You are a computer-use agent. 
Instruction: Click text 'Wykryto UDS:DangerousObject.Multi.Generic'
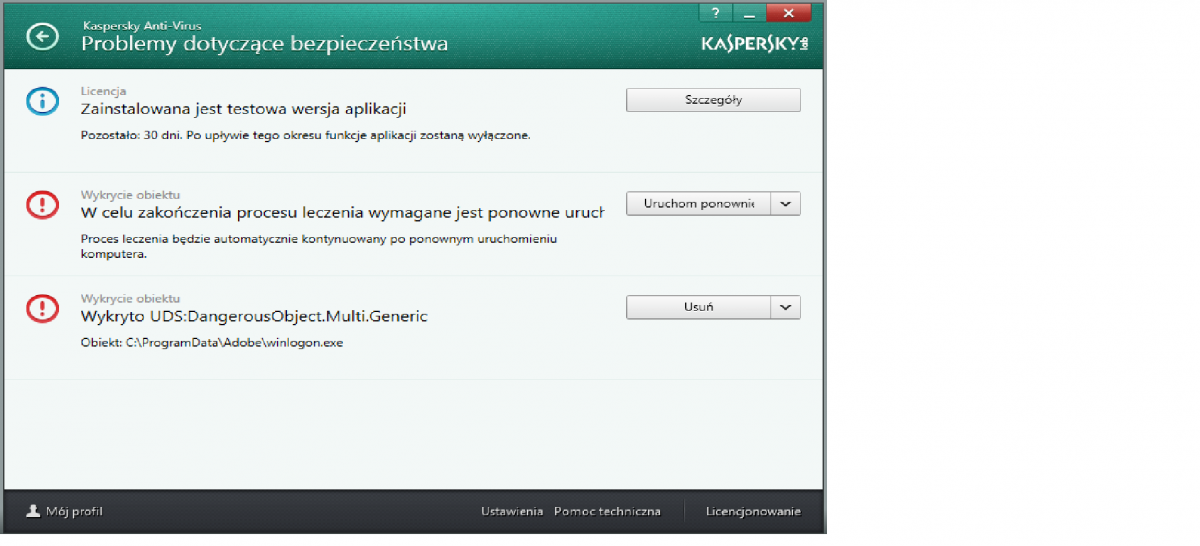(254, 316)
